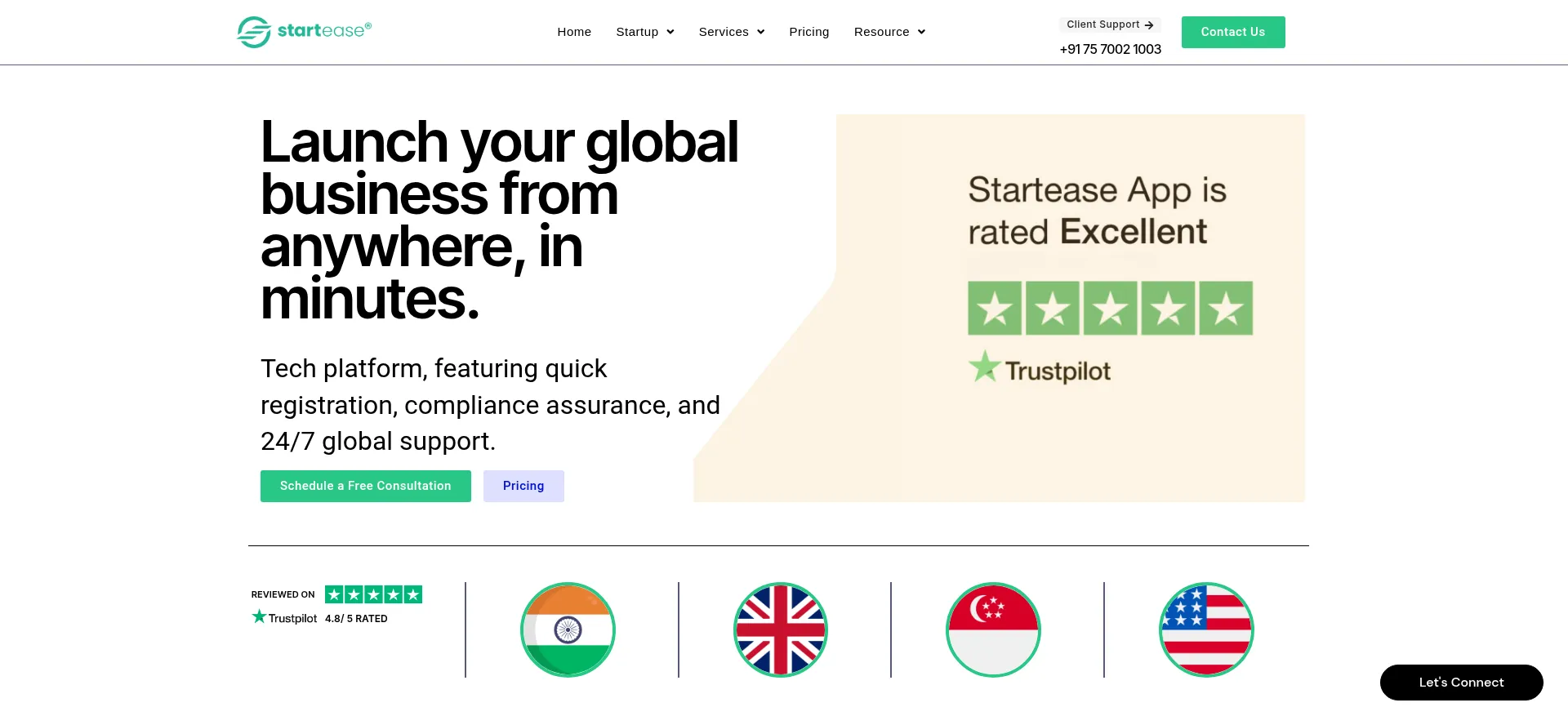Click the REVIEWED ON label

(x=283, y=594)
